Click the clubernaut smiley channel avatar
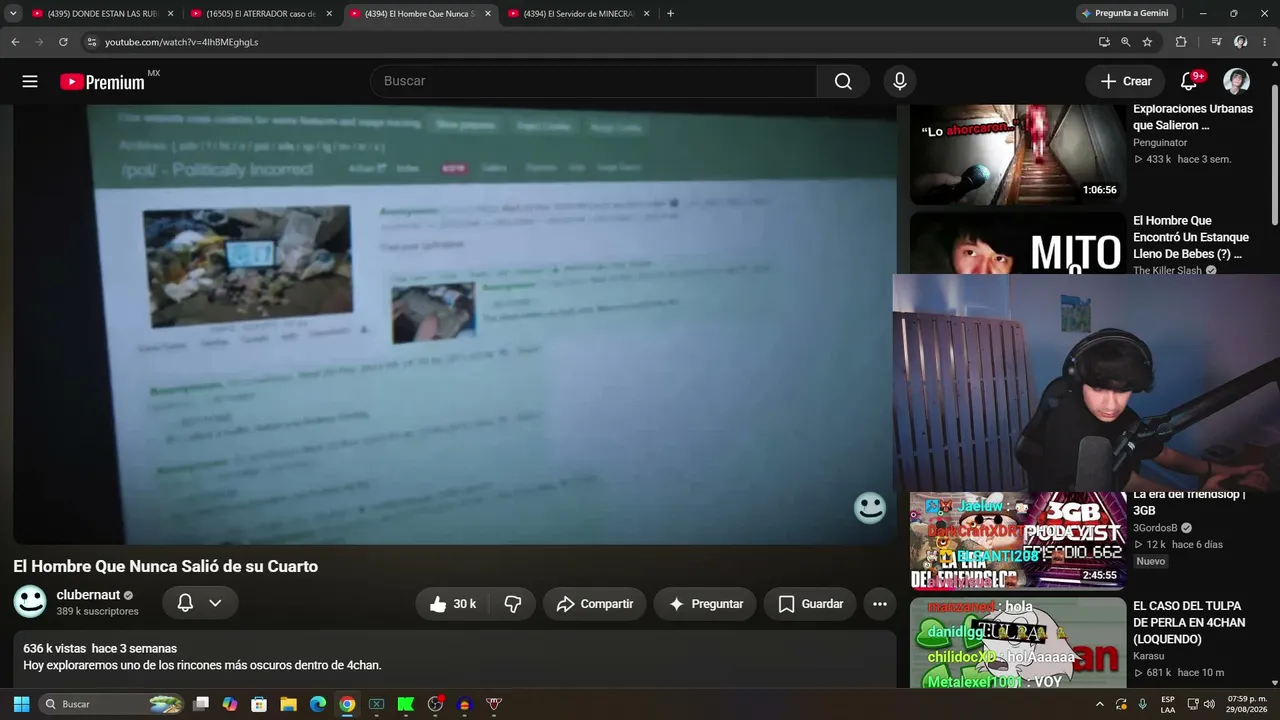 coord(30,602)
